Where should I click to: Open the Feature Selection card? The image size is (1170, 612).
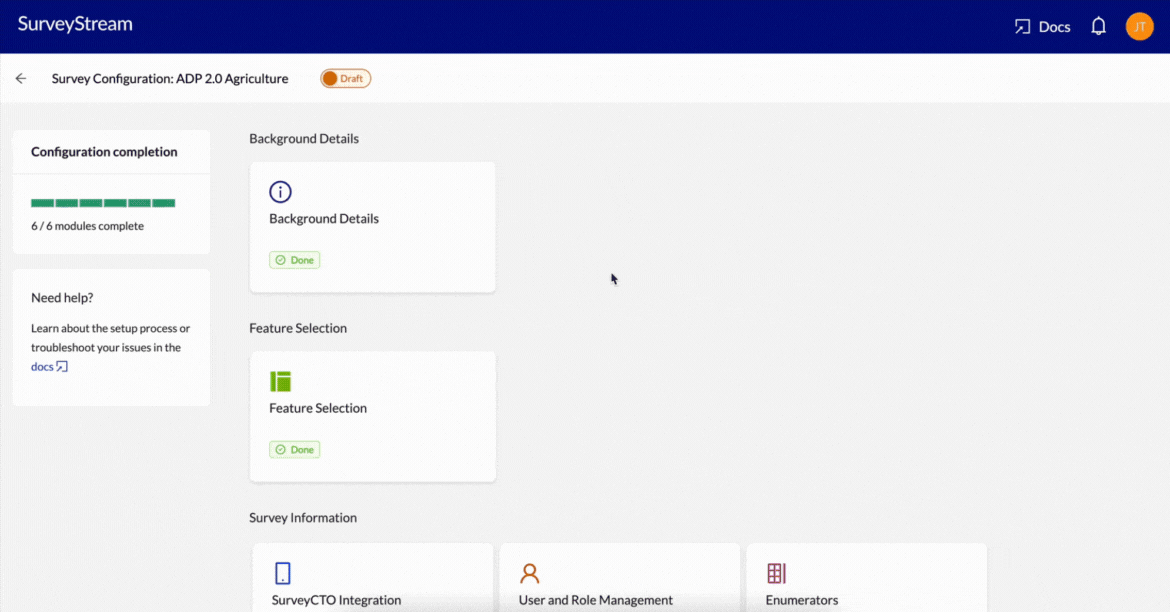pyautogui.click(x=372, y=416)
